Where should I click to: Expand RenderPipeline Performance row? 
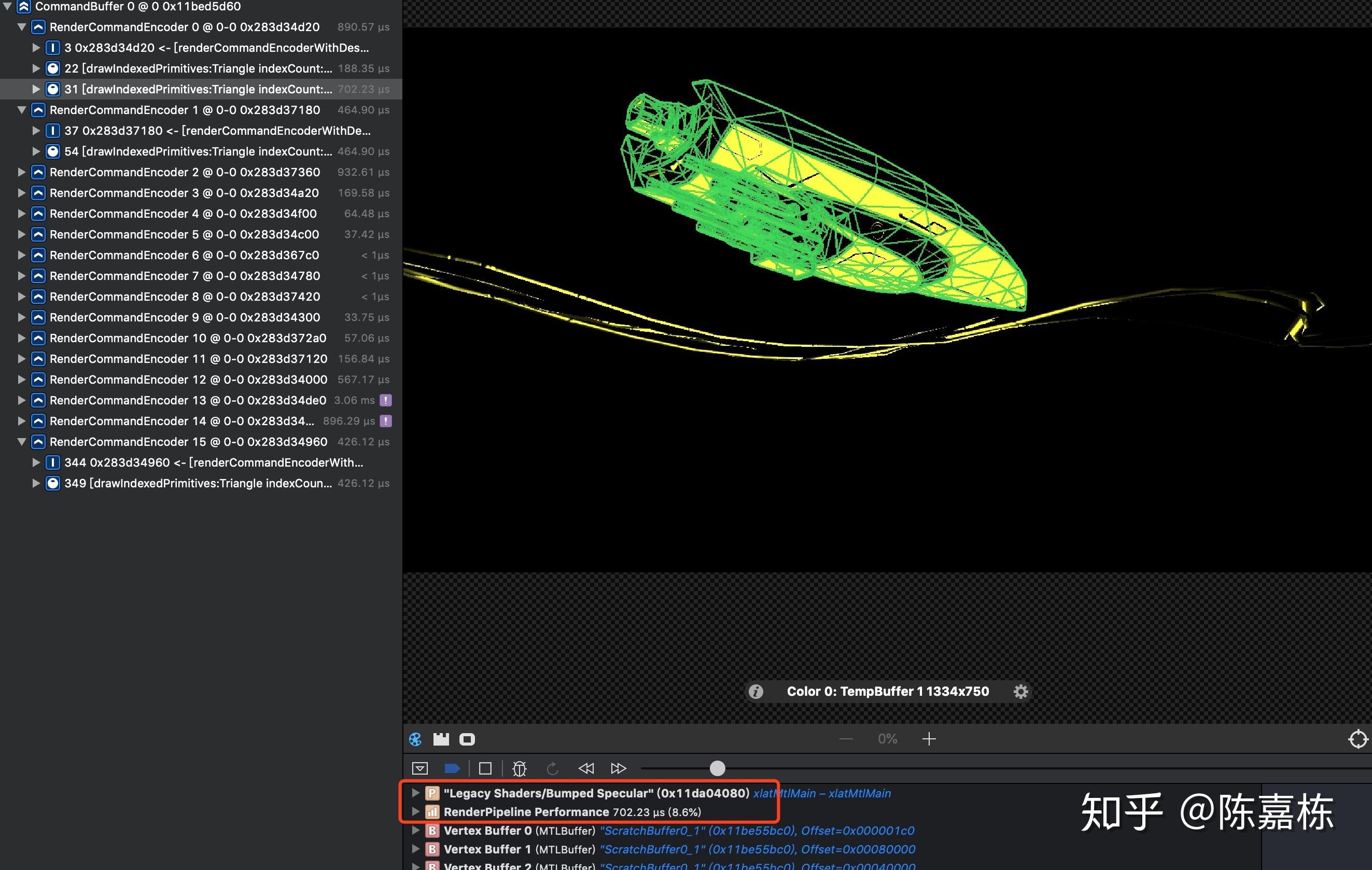coord(415,812)
